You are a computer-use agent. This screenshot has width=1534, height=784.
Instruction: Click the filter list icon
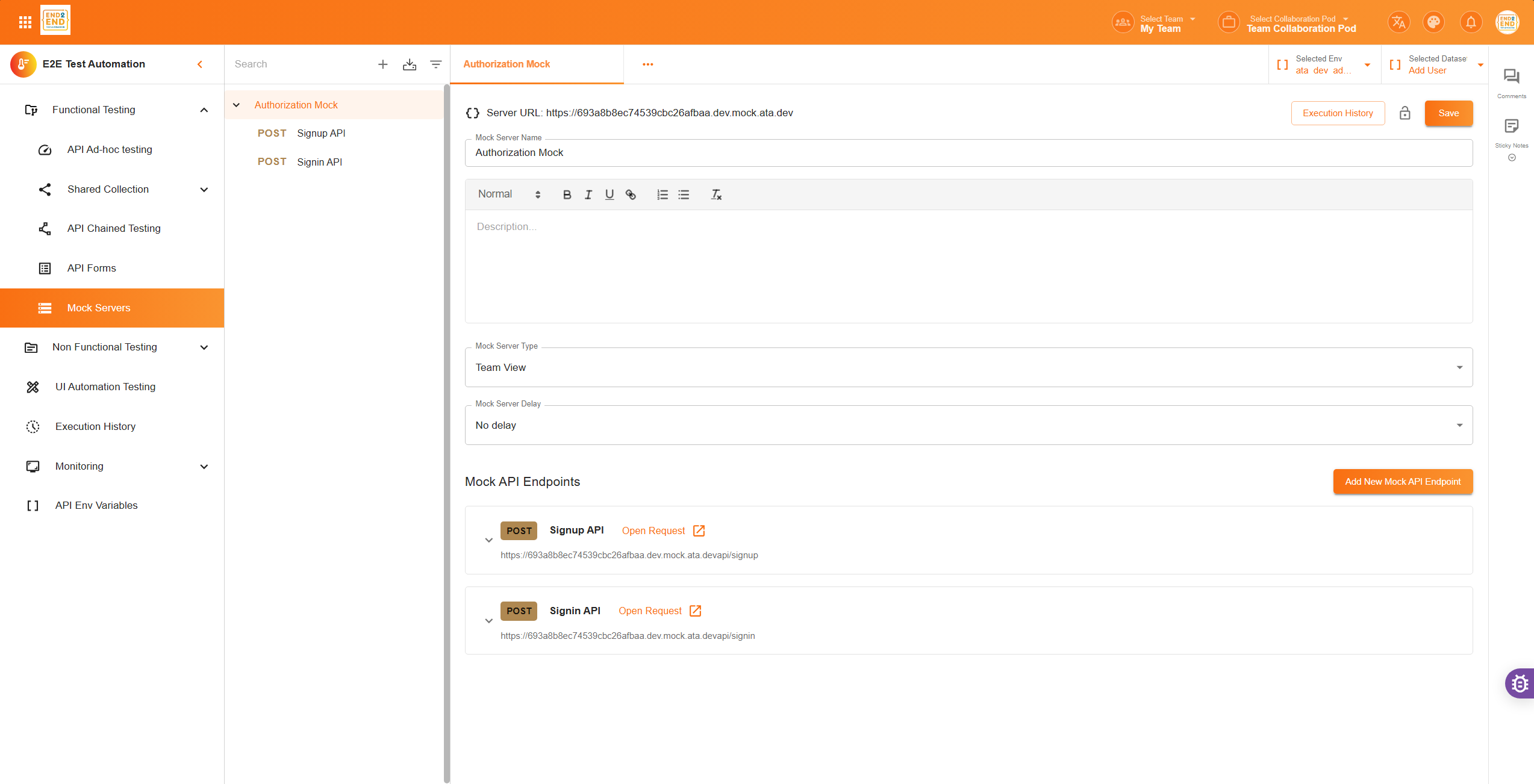(435, 64)
